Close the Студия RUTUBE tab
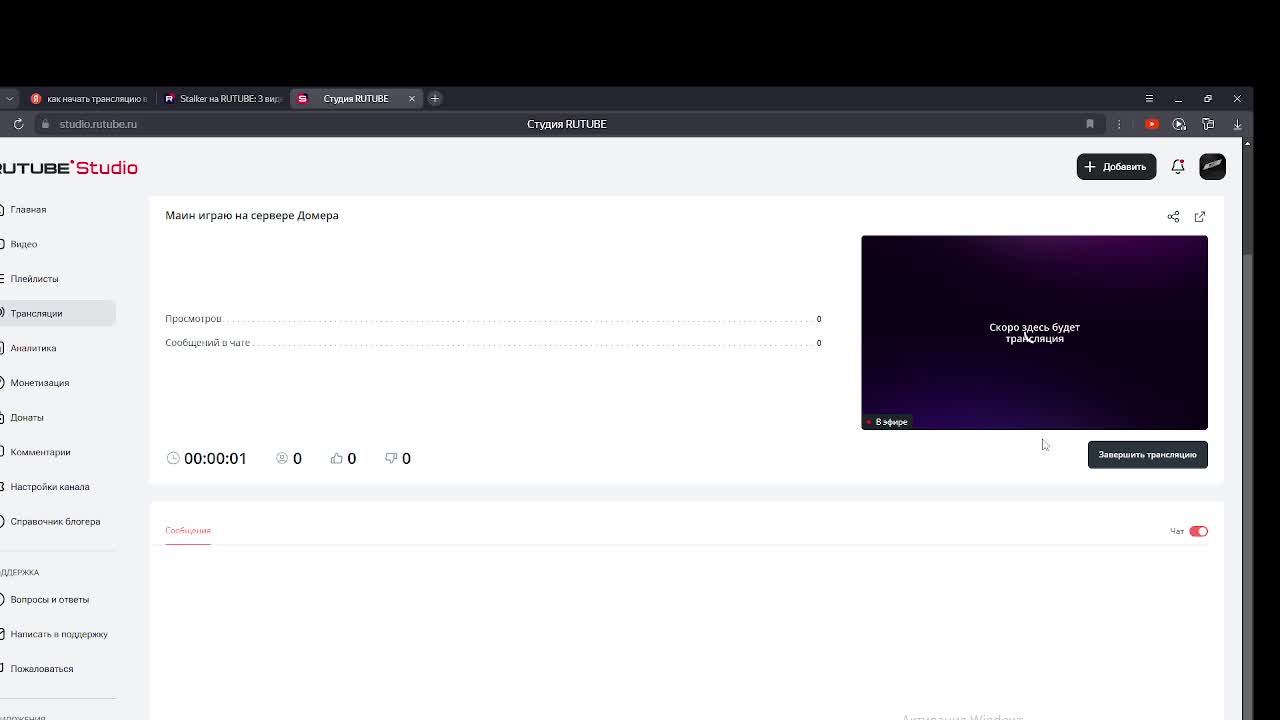The image size is (1280, 720). pyautogui.click(x=411, y=98)
